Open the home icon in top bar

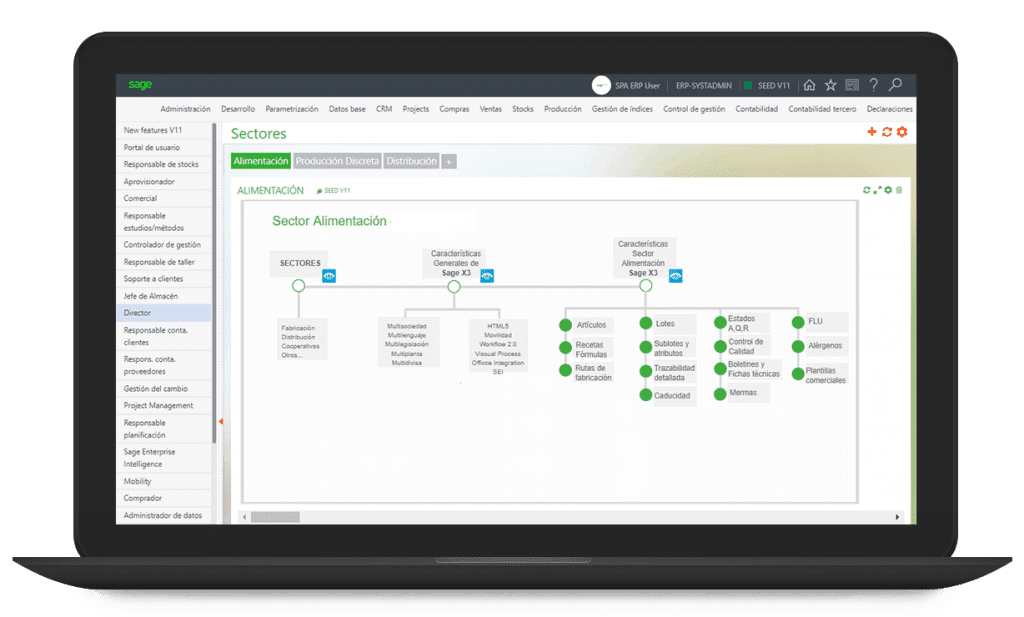coord(809,85)
